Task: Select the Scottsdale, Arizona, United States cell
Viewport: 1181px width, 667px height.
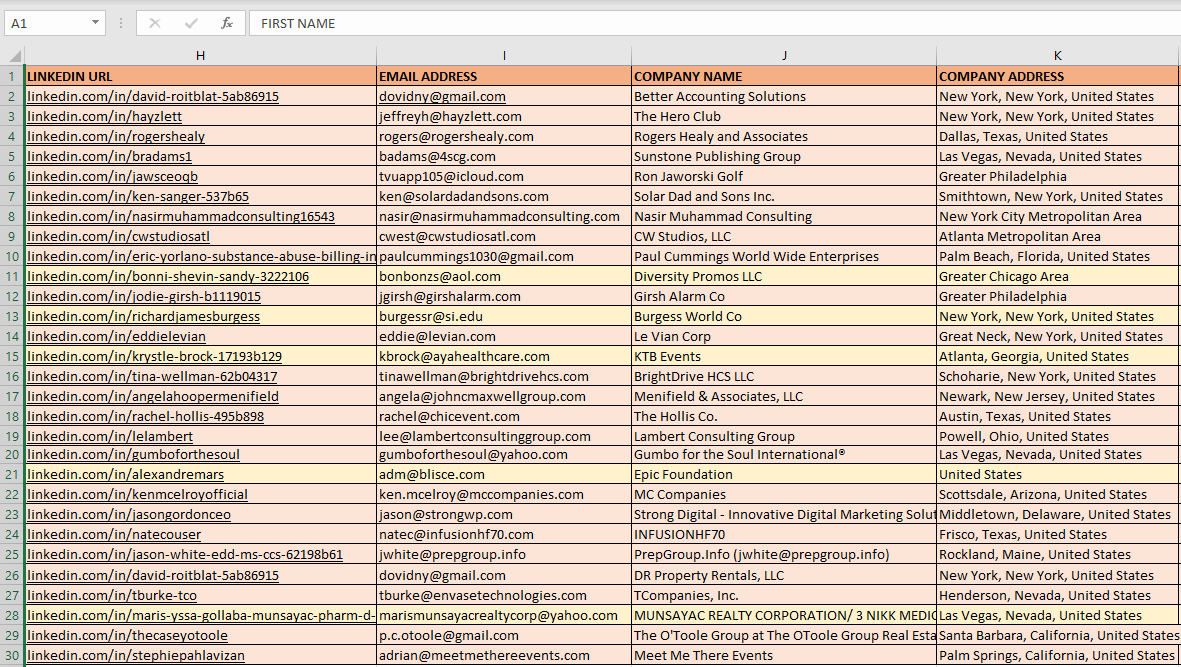Action: coord(1057,495)
